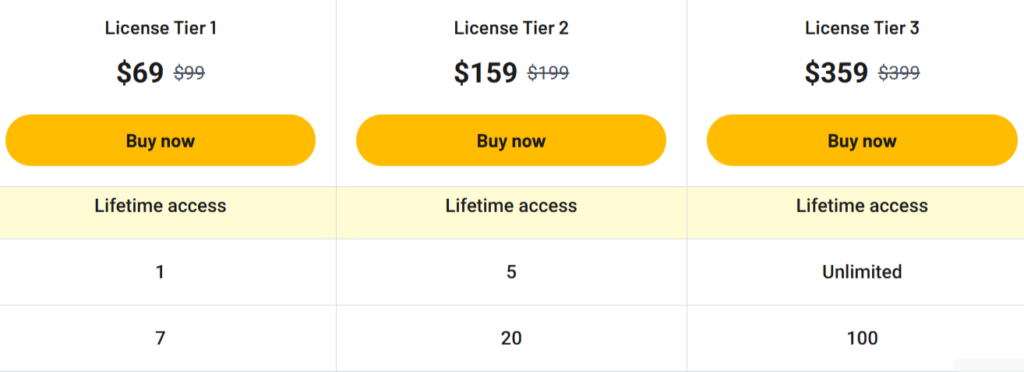The height and width of the screenshot is (372, 1024).
Task: Click the $69 price
Action: pyautogui.click(x=140, y=72)
